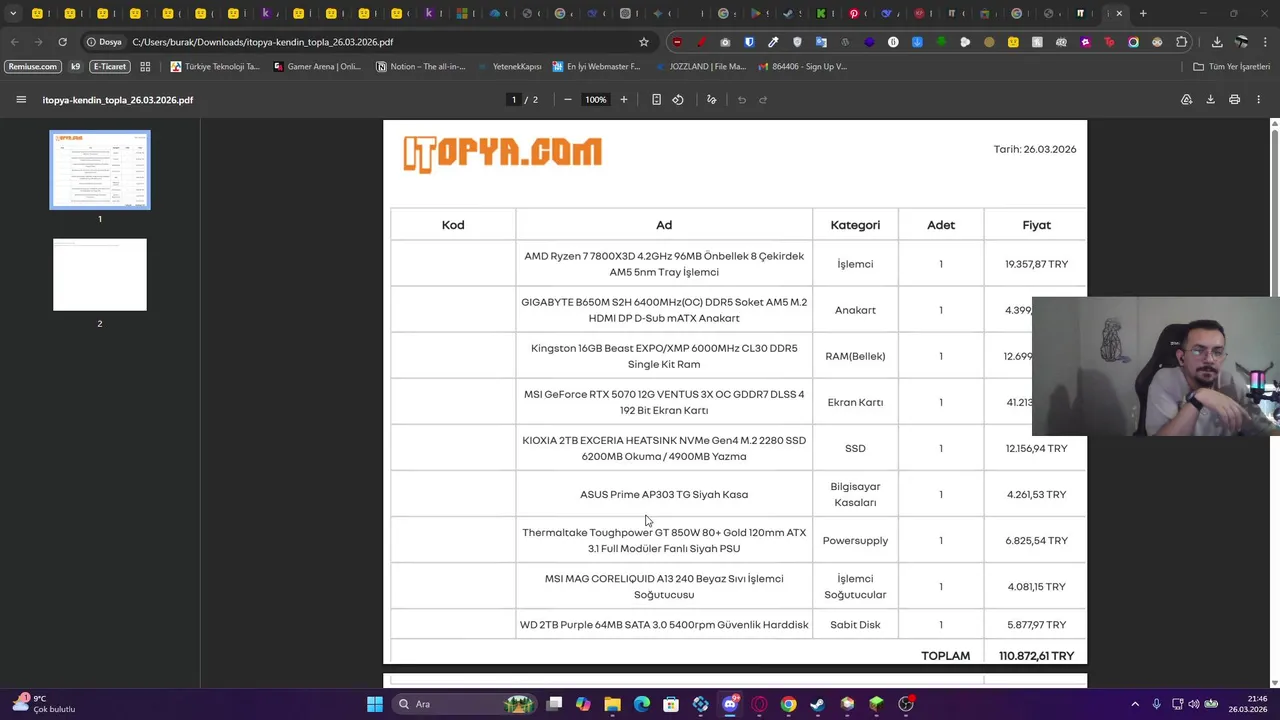Click the Kategori column header
The height and width of the screenshot is (720, 1280).
(855, 225)
